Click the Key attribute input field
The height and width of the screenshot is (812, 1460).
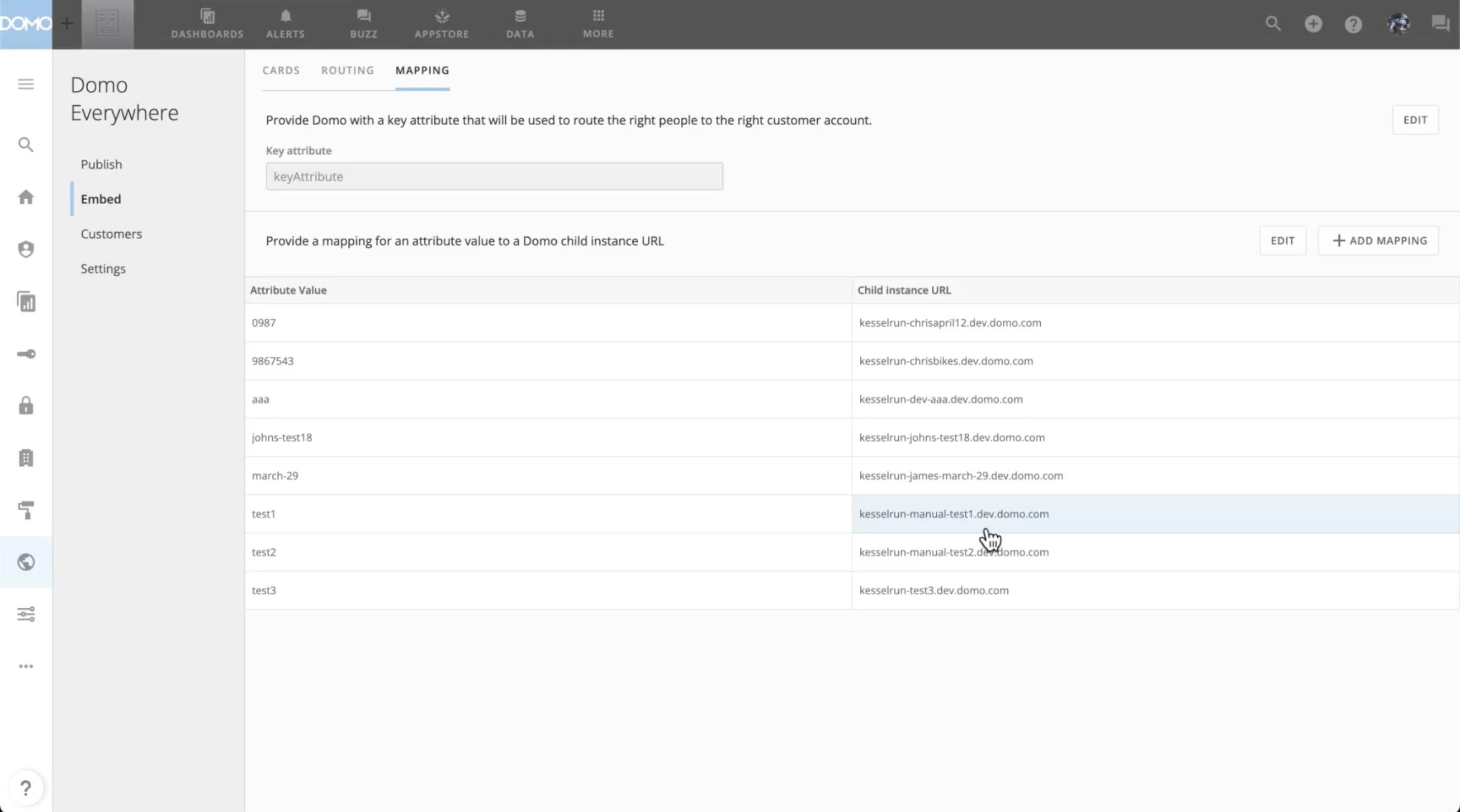tap(494, 176)
